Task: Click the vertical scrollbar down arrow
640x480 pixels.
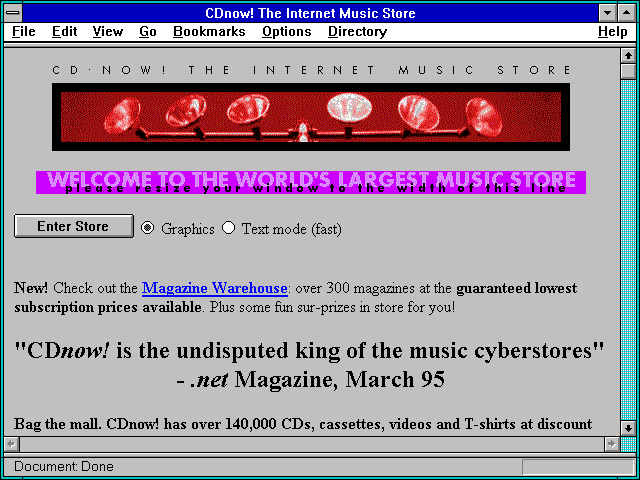Action: click(627, 428)
